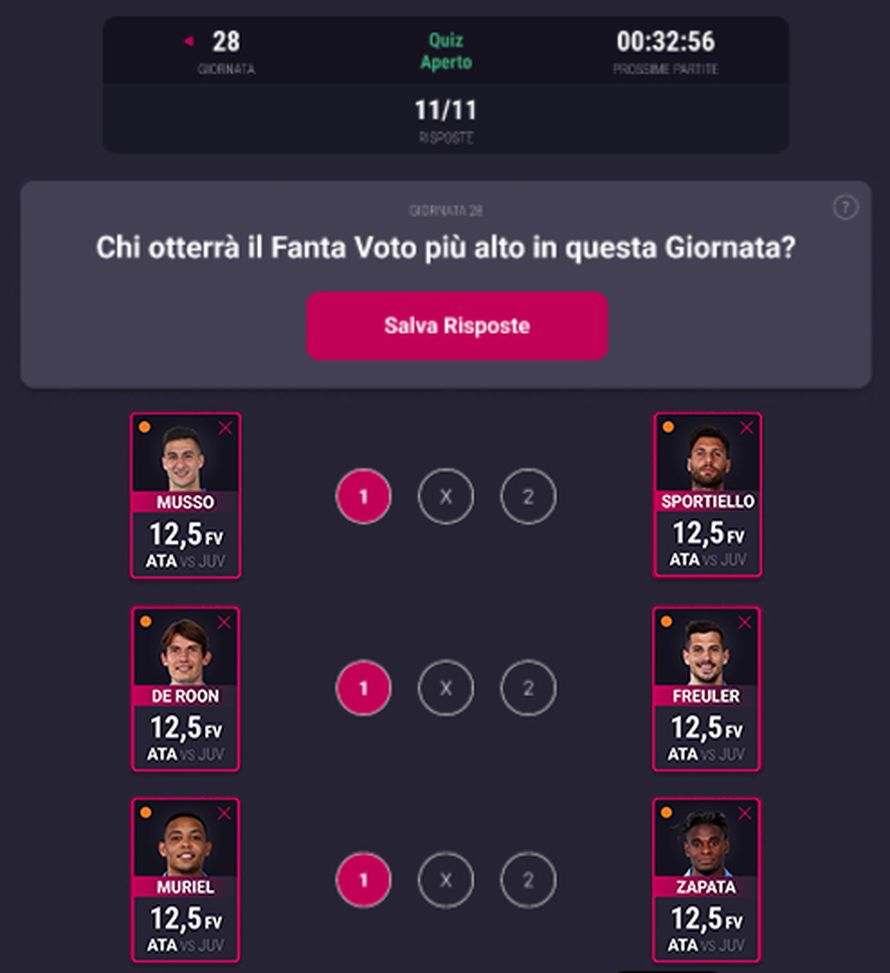Select the X draw option for Musso matchup
The width and height of the screenshot is (890, 973).
pos(445,495)
